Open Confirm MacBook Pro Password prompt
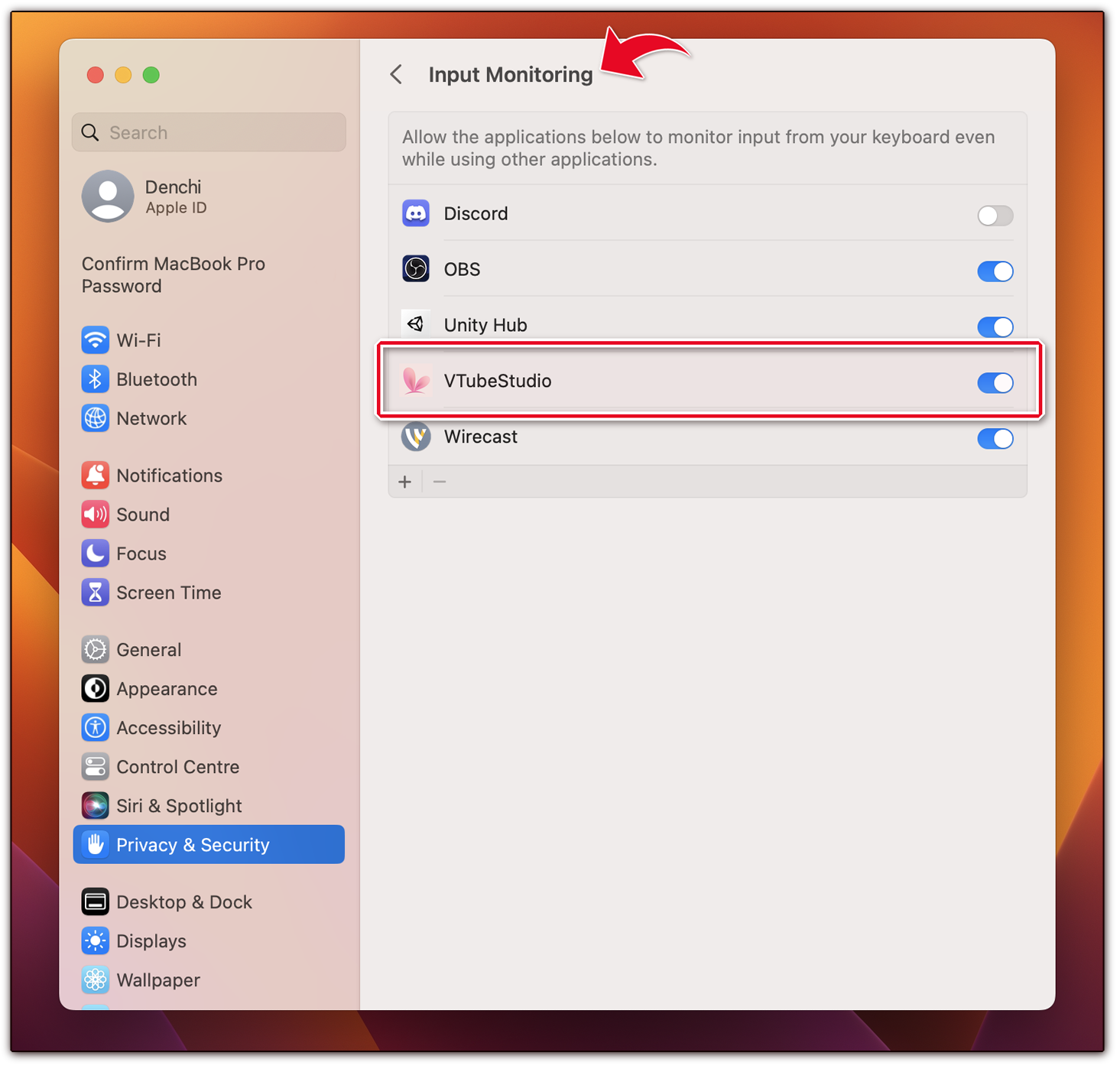 174,274
